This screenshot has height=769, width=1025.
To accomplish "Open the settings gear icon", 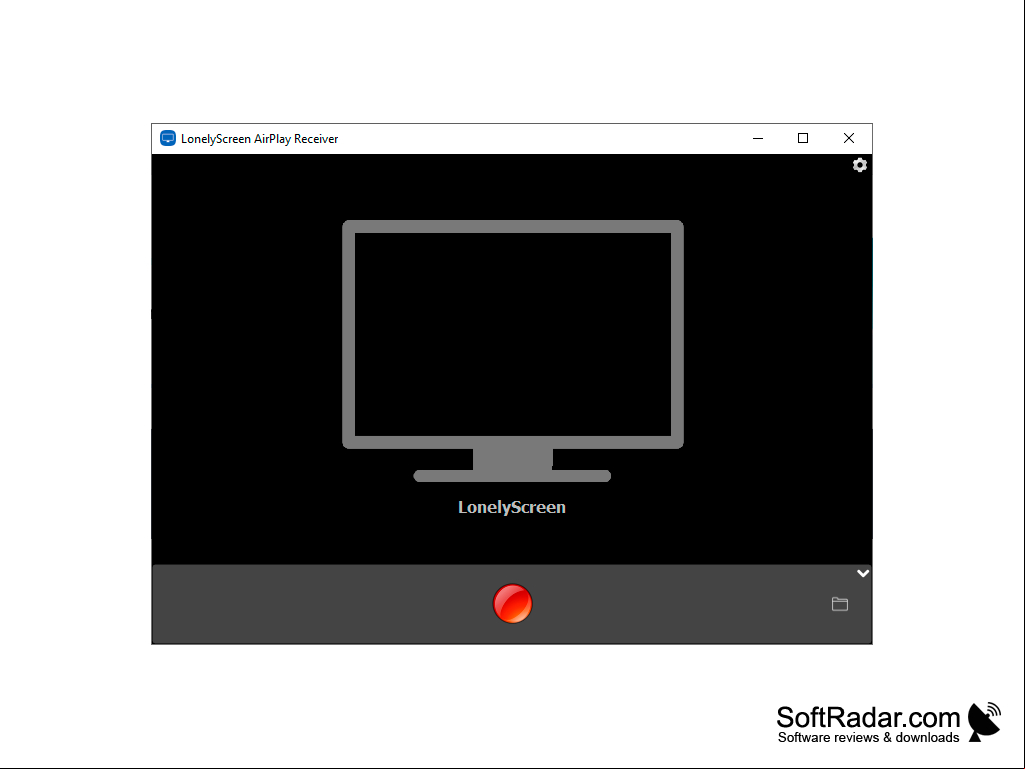I will click(860, 165).
